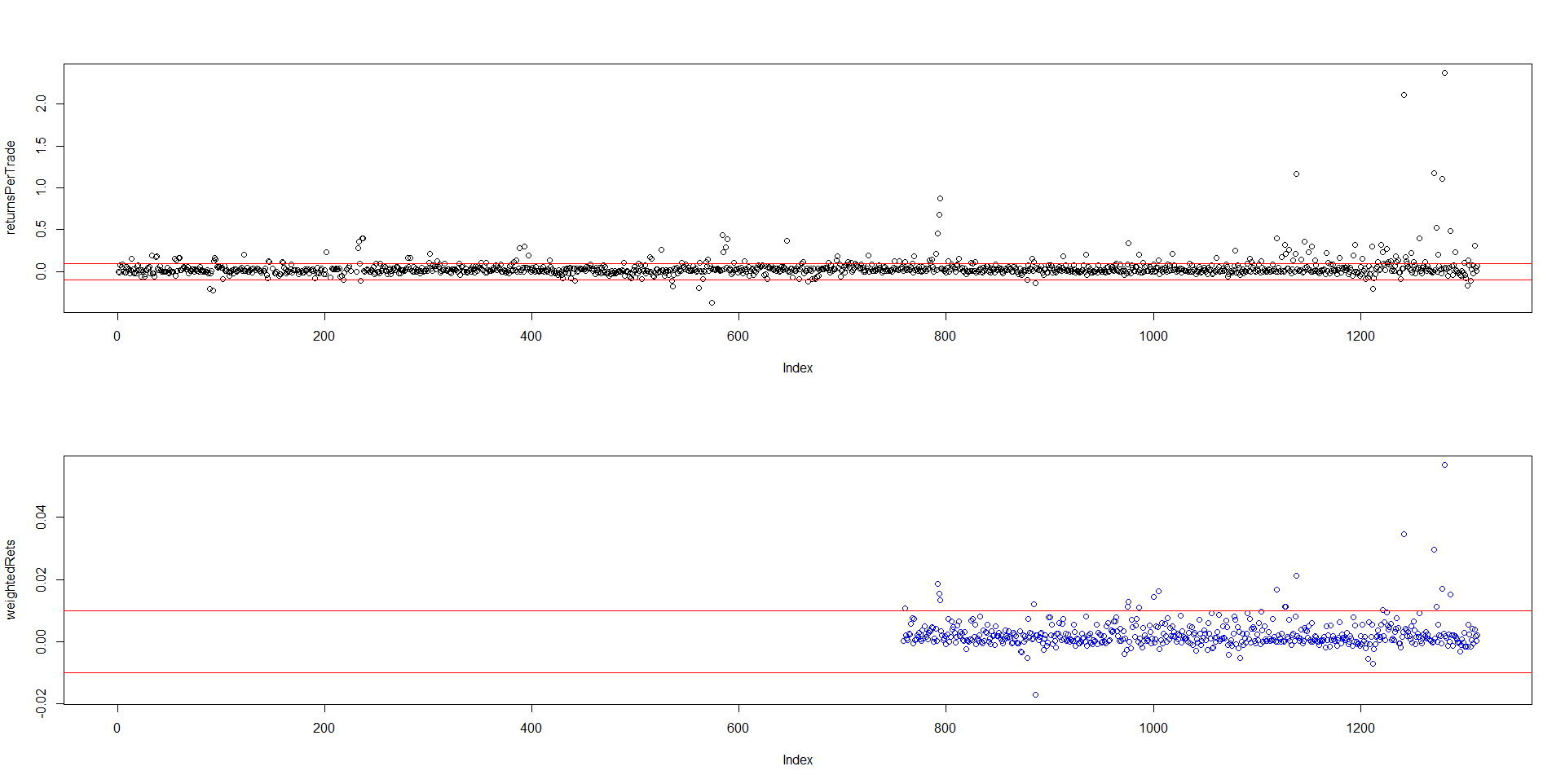Click the highest outlier point in returnsPerTrade plot
The height and width of the screenshot is (784, 1565).
pyautogui.click(x=1444, y=73)
